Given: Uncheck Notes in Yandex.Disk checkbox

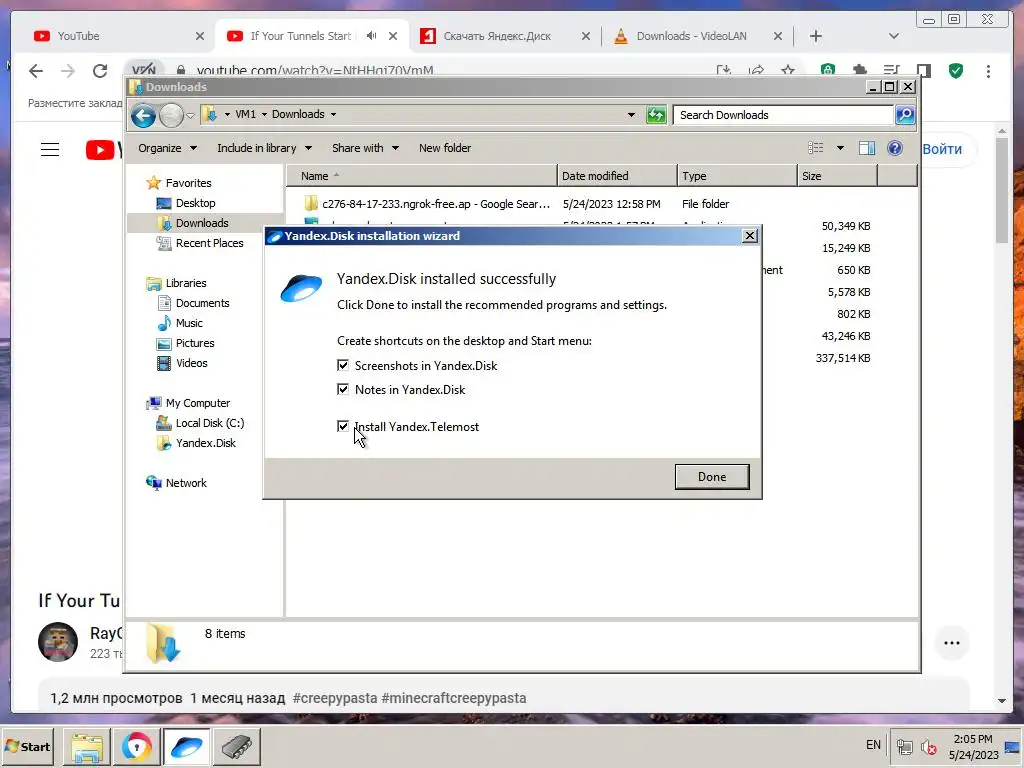Looking at the screenshot, I should point(343,389).
